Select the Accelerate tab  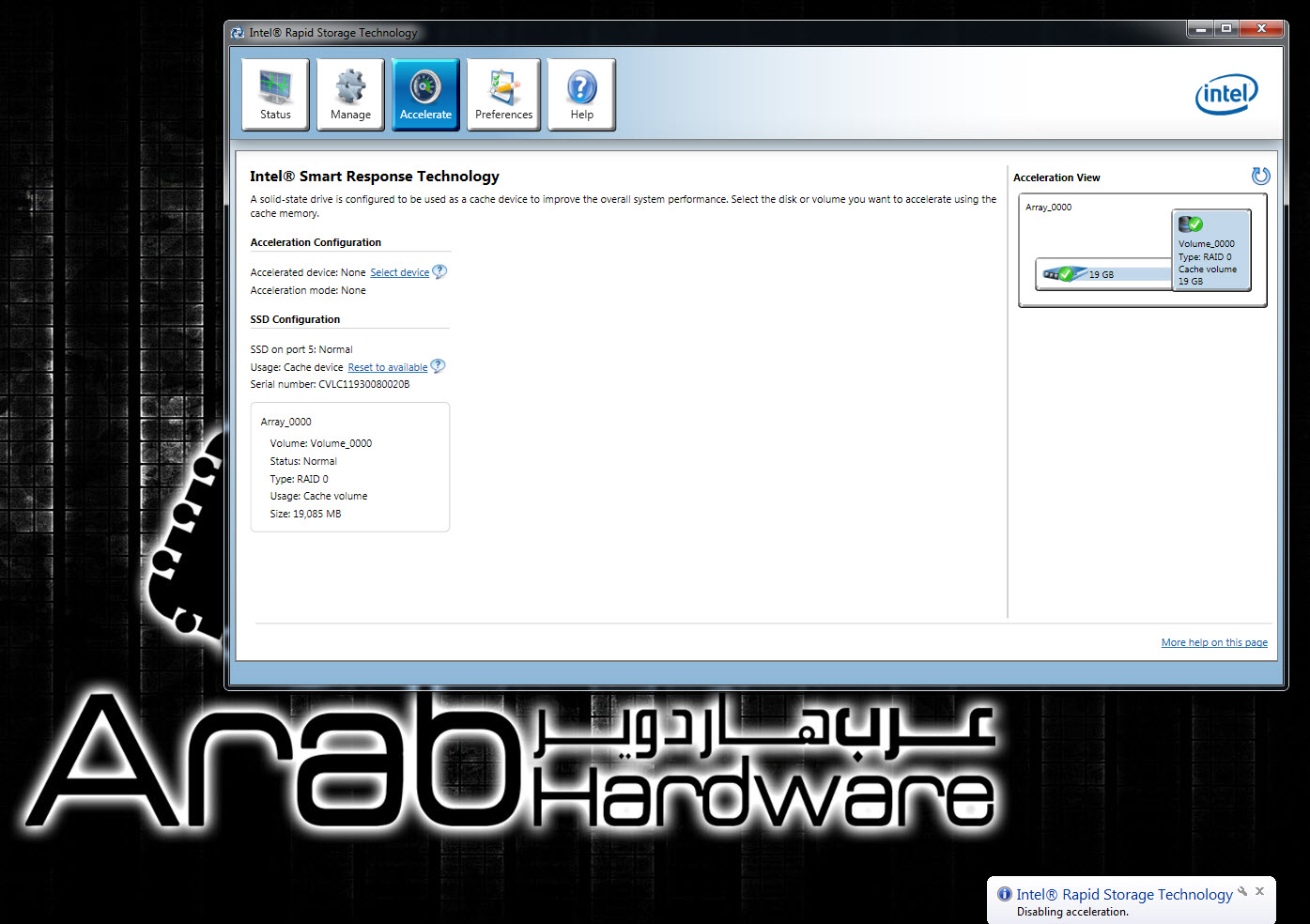coord(425,94)
